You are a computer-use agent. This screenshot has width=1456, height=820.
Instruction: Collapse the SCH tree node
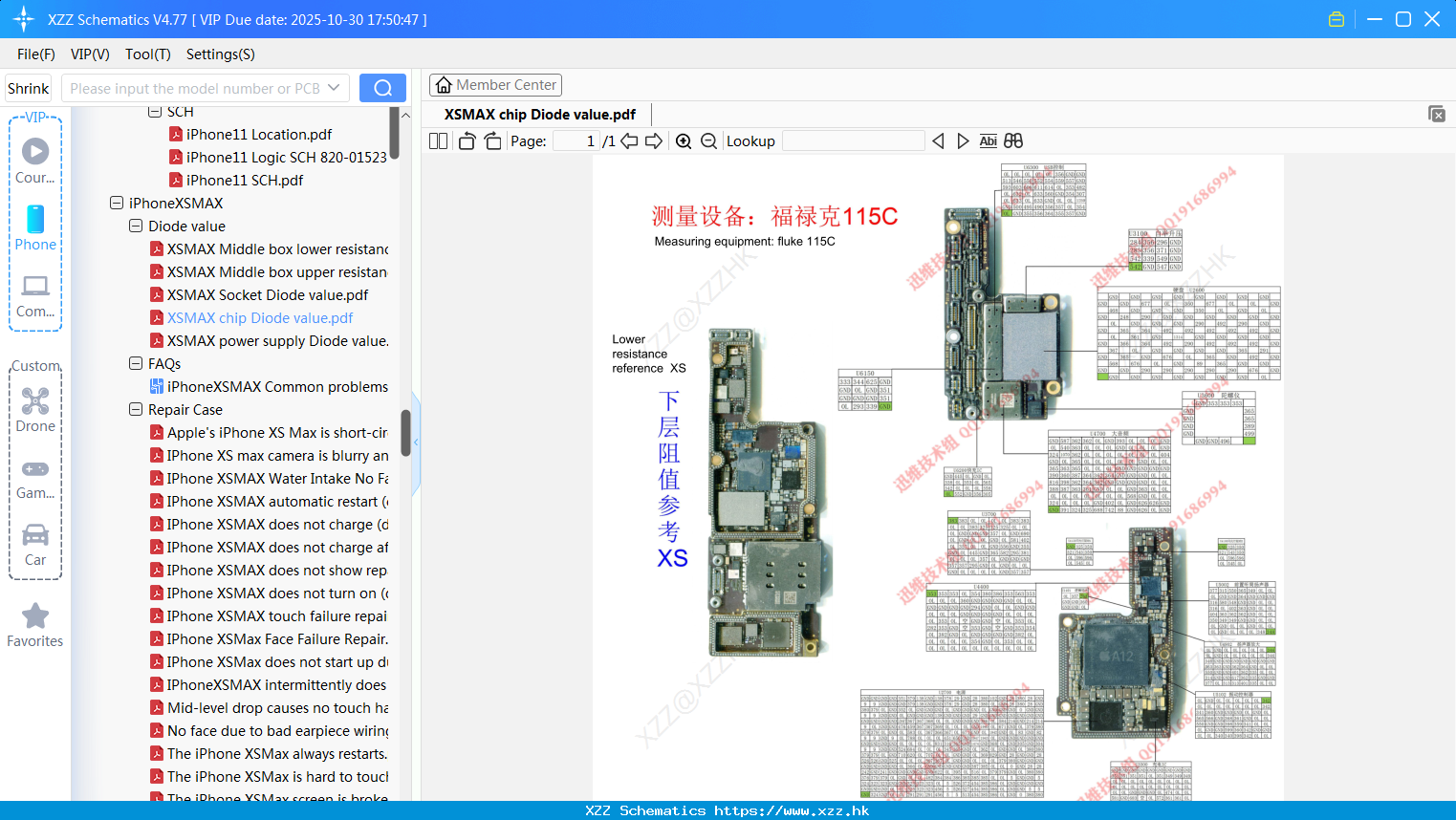pos(155,112)
